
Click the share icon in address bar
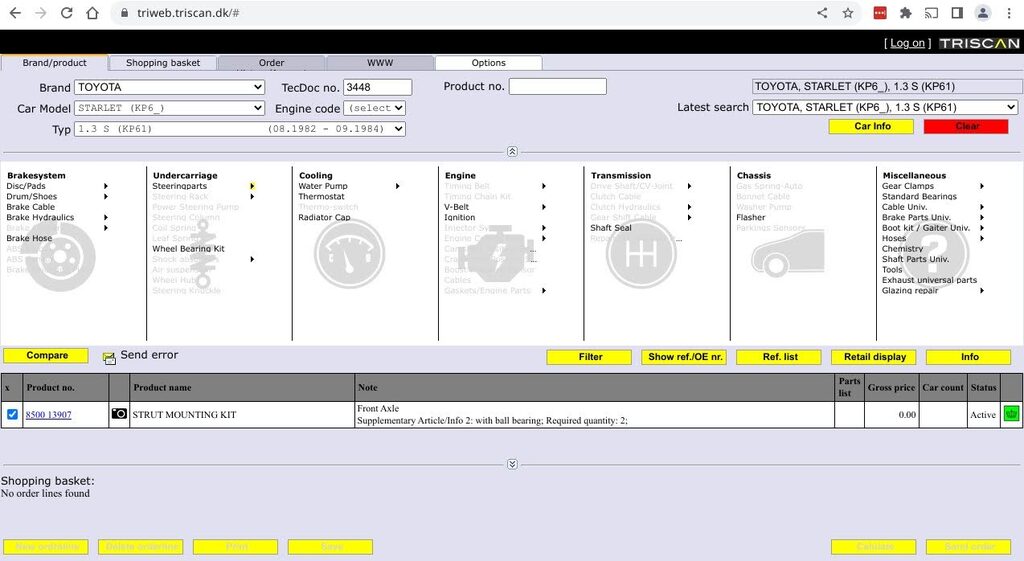822,13
